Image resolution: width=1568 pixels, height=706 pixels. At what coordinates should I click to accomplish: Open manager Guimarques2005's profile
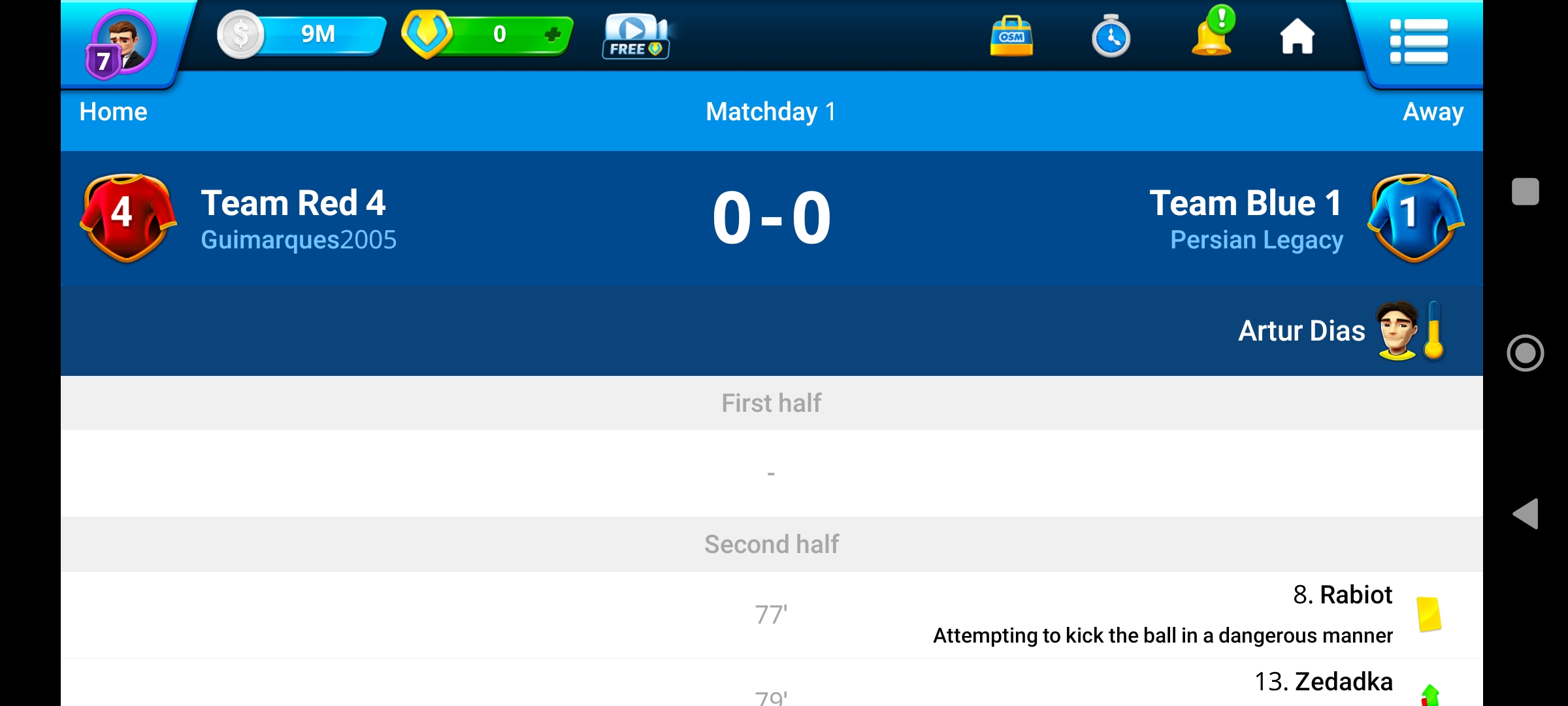coord(299,241)
